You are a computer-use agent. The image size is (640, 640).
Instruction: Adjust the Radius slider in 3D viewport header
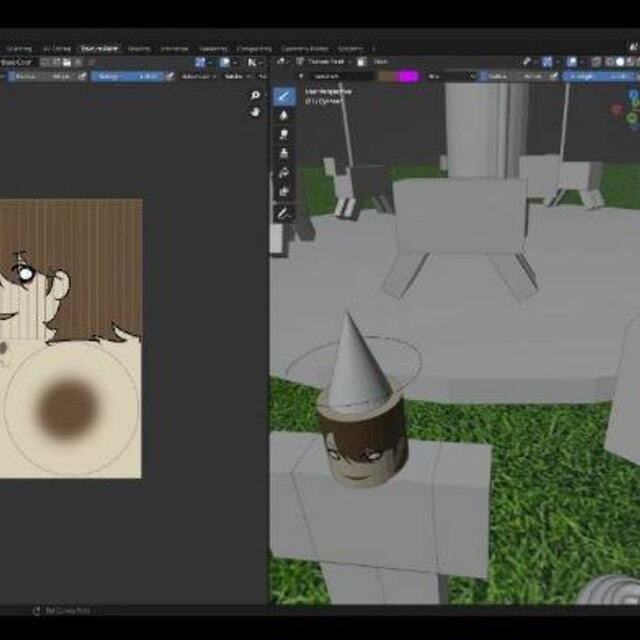tap(514, 76)
